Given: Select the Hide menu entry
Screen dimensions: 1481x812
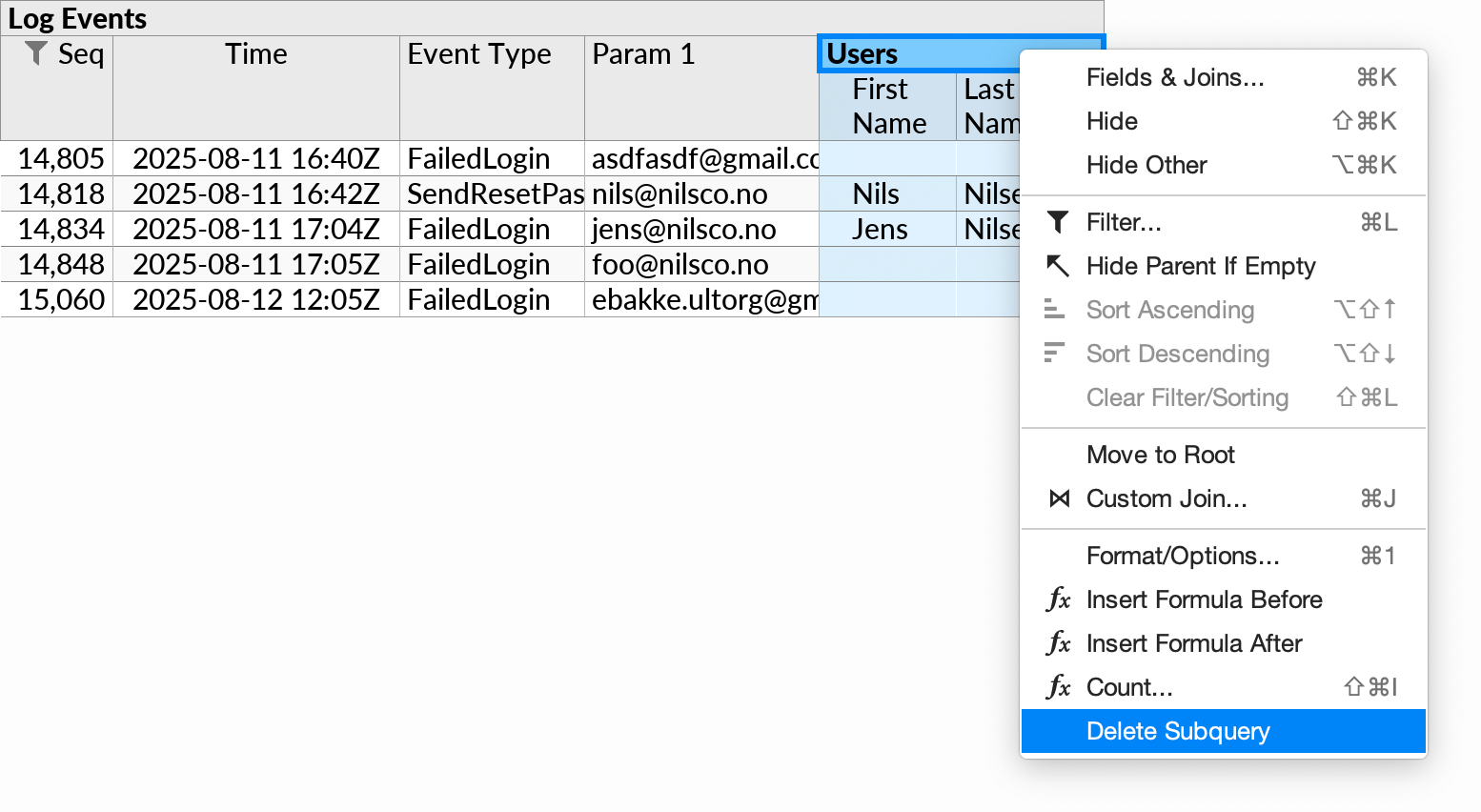Looking at the screenshot, I should click(1111, 121).
